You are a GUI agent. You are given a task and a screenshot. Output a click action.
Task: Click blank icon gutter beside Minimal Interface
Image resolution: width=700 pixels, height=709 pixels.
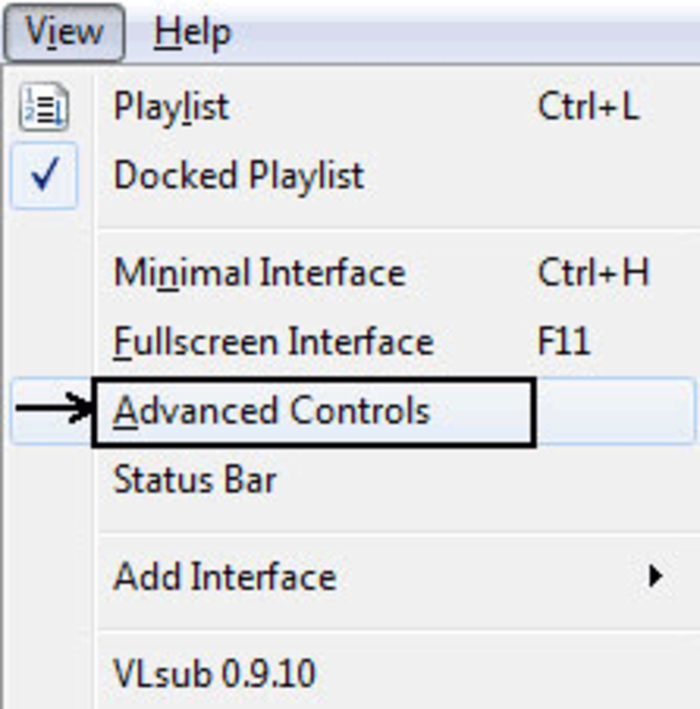pos(50,273)
